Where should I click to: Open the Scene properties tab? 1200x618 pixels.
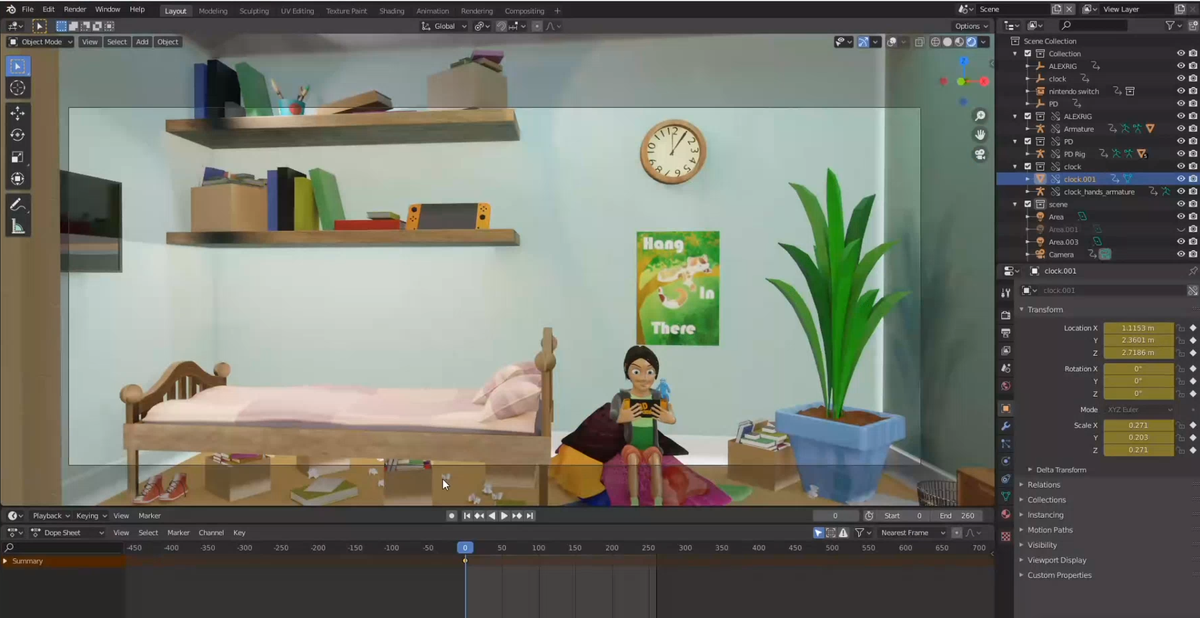(x=1005, y=368)
